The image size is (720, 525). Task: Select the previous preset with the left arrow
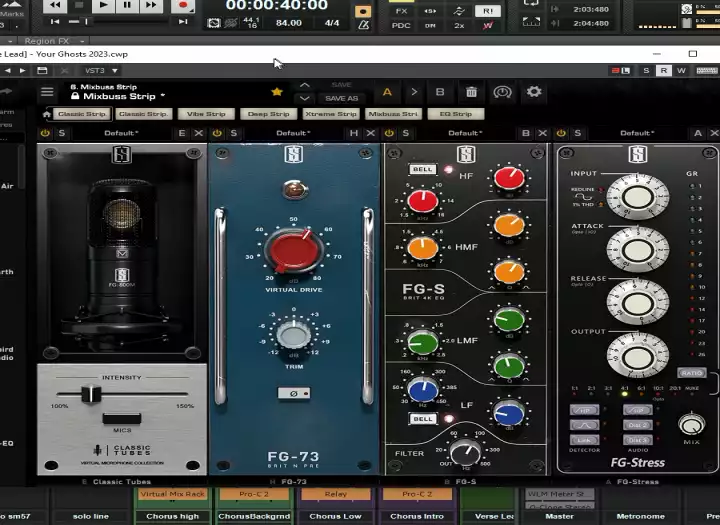point(7,70)
